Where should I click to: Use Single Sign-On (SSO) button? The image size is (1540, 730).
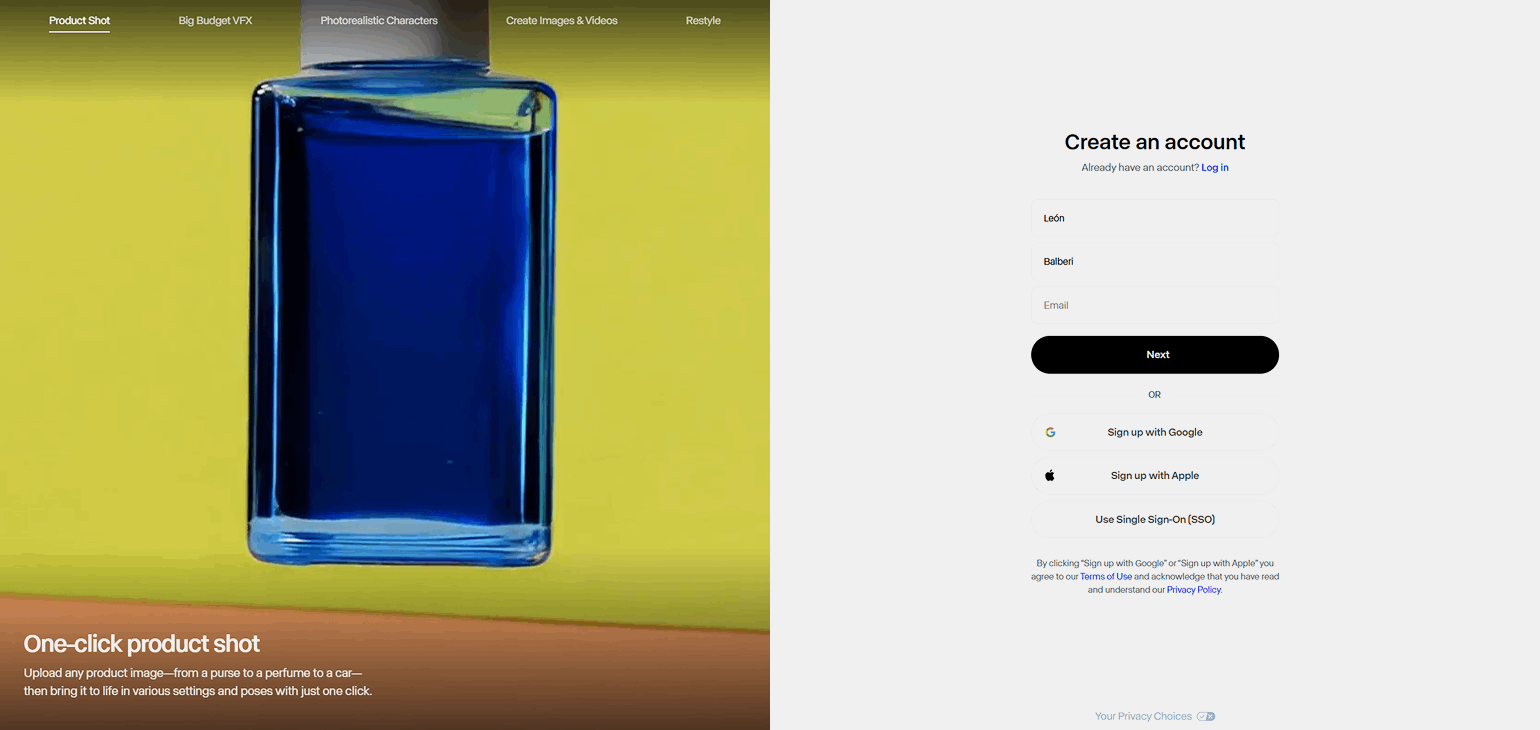click(1155, 520)
